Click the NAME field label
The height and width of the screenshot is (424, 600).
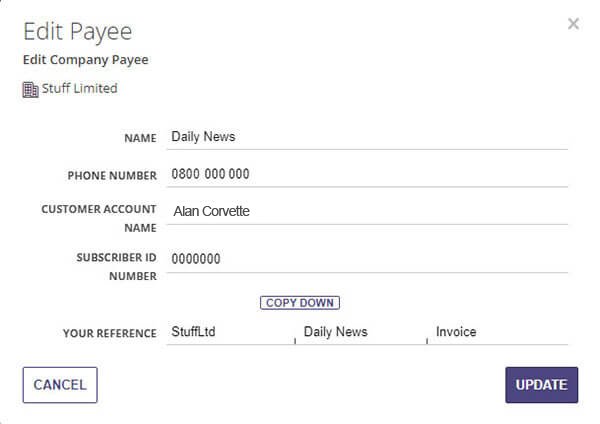point(140,137)
